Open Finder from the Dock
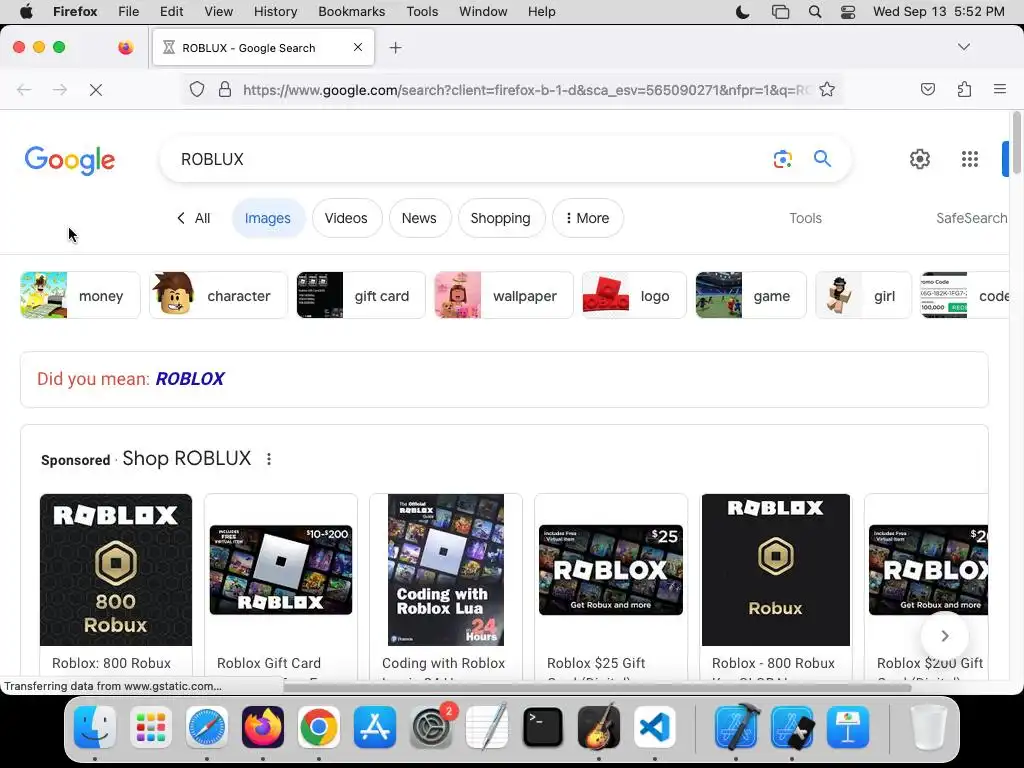 click(95, 726)
